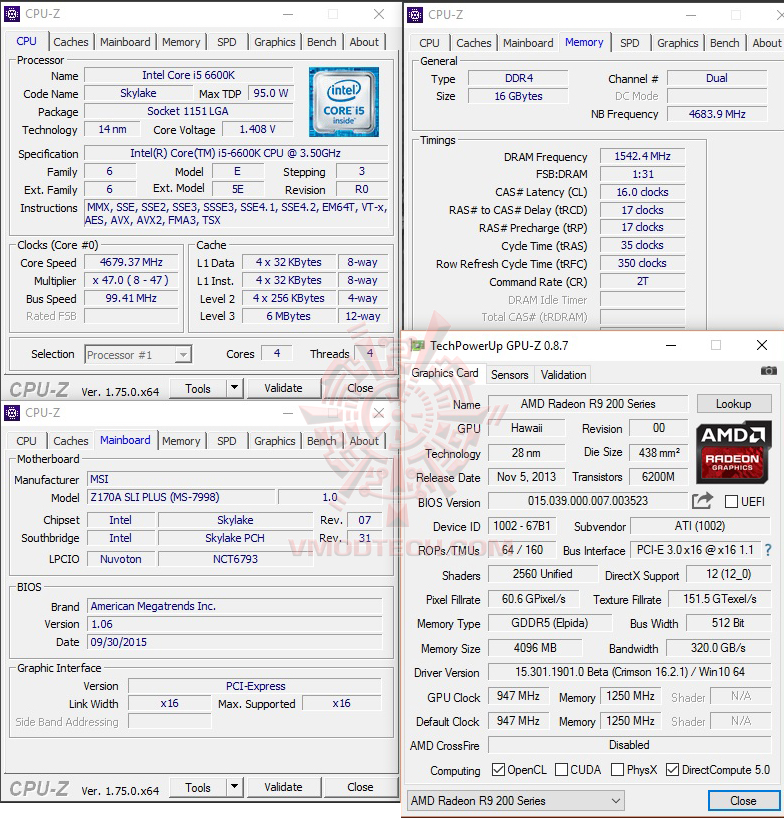Open Bench tab in top-left CPU-Z window
Viewport: 784px width, 818px height.
coord(321,42)
